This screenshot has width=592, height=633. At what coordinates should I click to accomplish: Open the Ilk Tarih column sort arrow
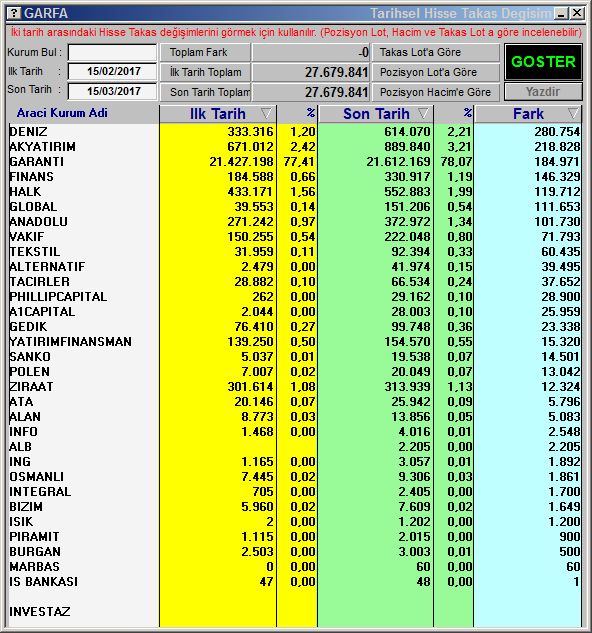click(x=266, y=113)
